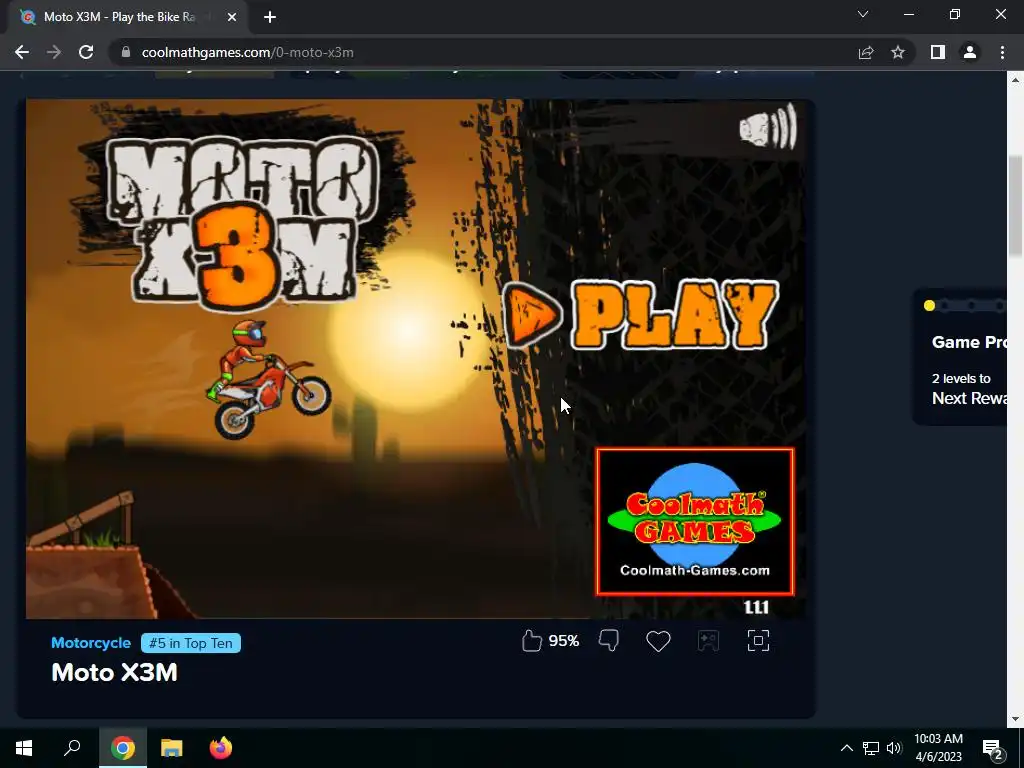1024x768 pixels.
Task: Bookmark this page with the star
Action: point(898,52)
